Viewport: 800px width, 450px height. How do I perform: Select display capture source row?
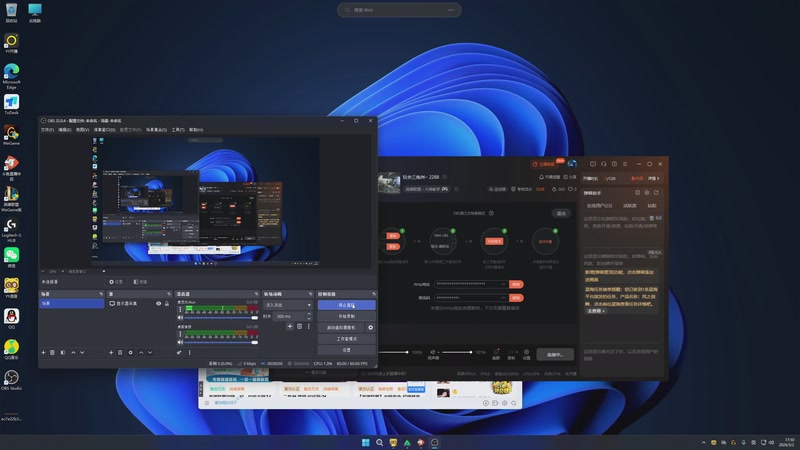pyautogui.click(x=139, y=304)
